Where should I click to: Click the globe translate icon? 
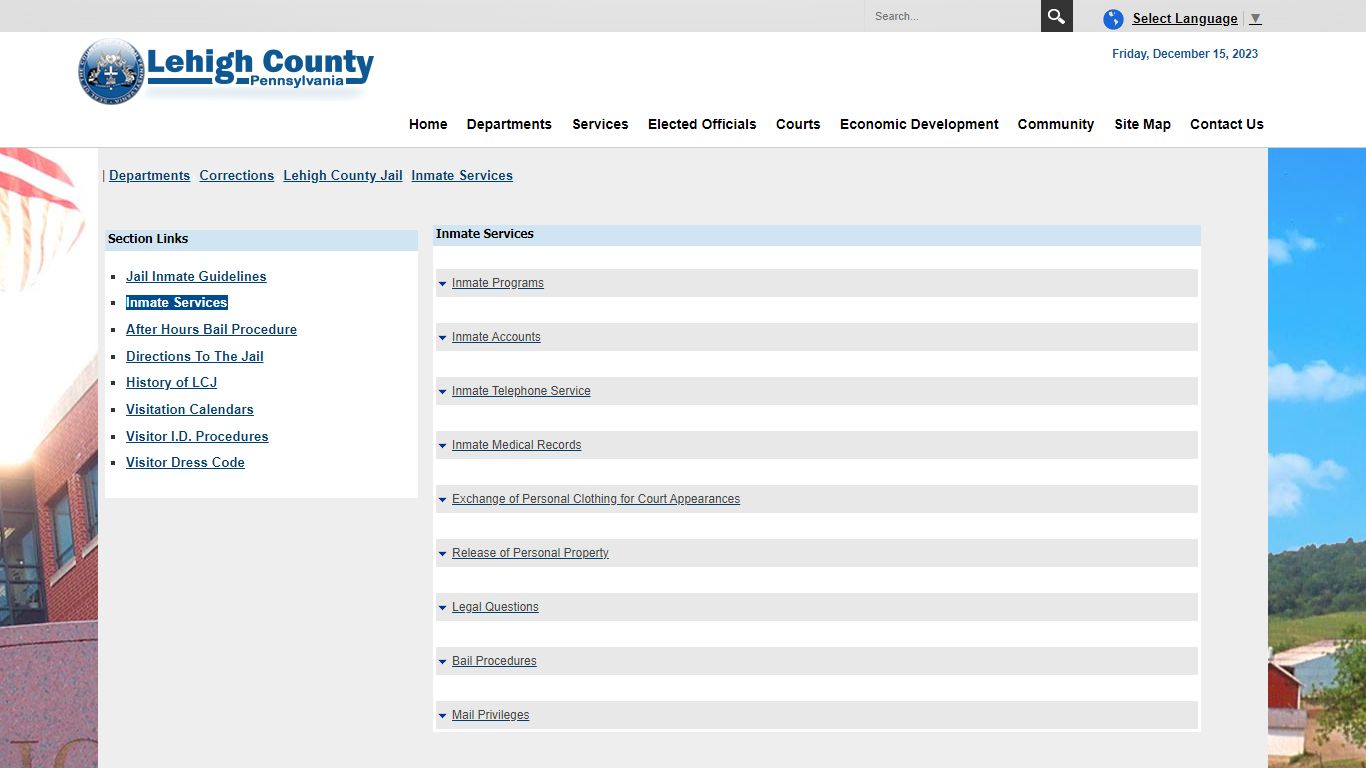(1113, 19)
